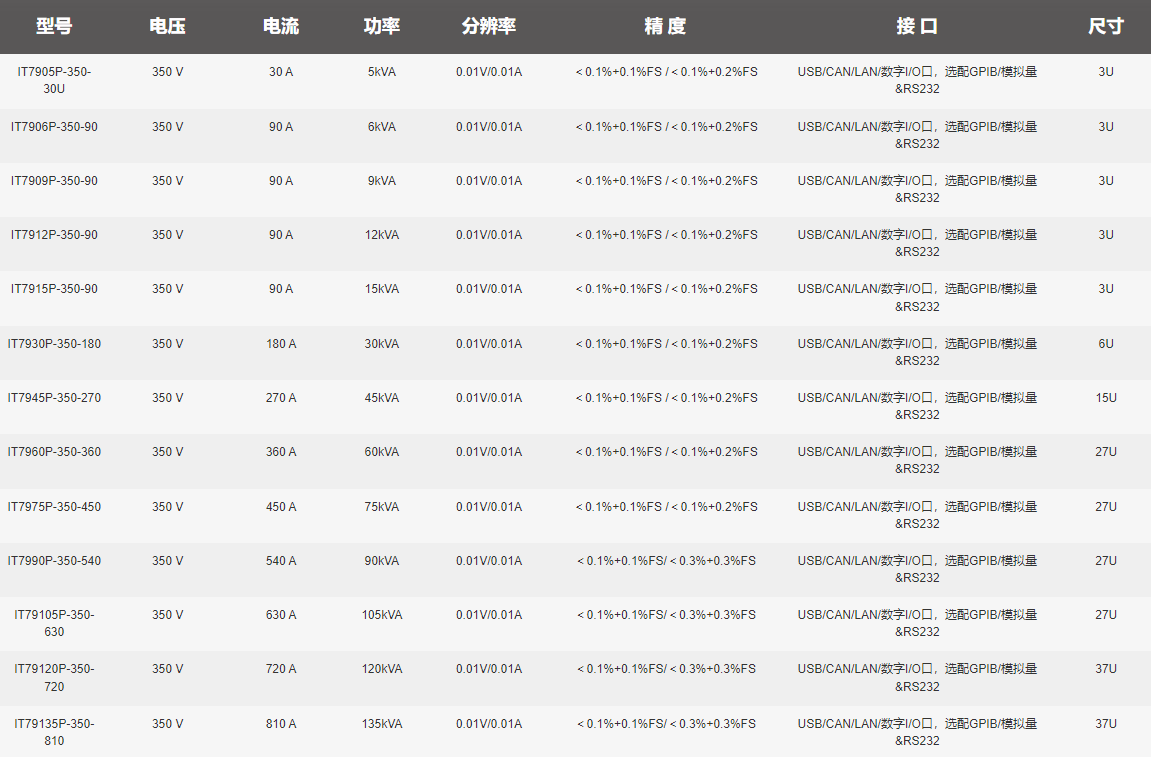Click the 12kVA power value
The height and width of the screenshot is (757, 1151).
pos(382,235)
